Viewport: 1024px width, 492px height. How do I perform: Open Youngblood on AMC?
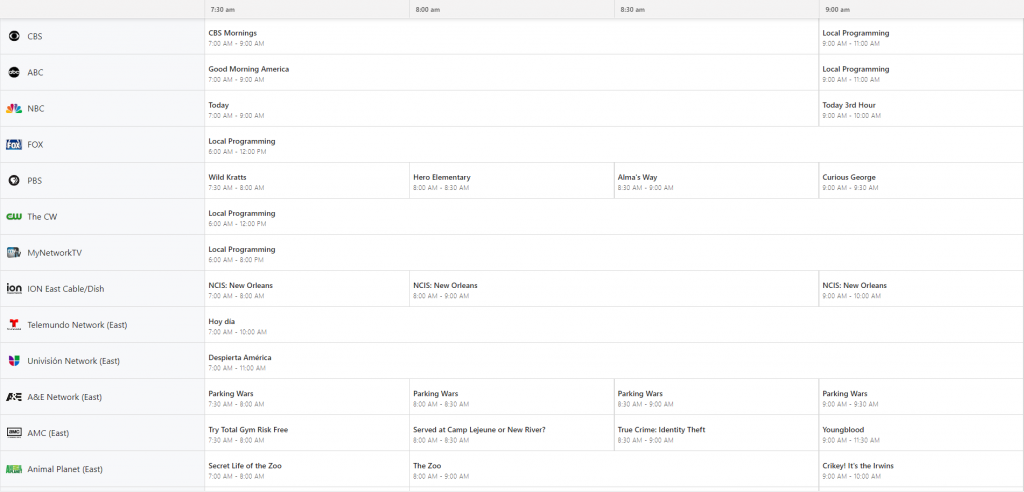[921, 433]
